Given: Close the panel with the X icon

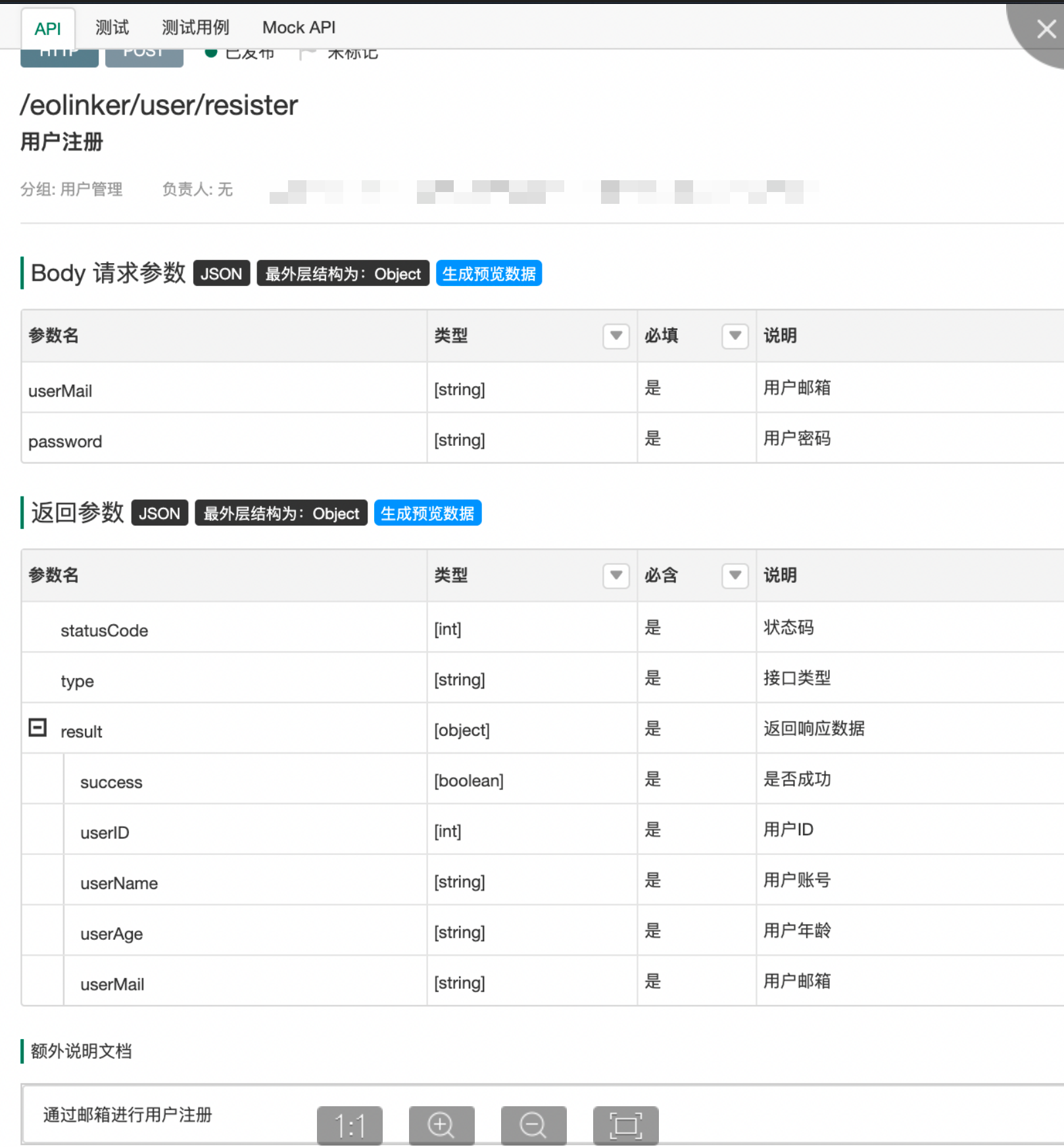Looking at the screenshot, I should click(1046, 29).
